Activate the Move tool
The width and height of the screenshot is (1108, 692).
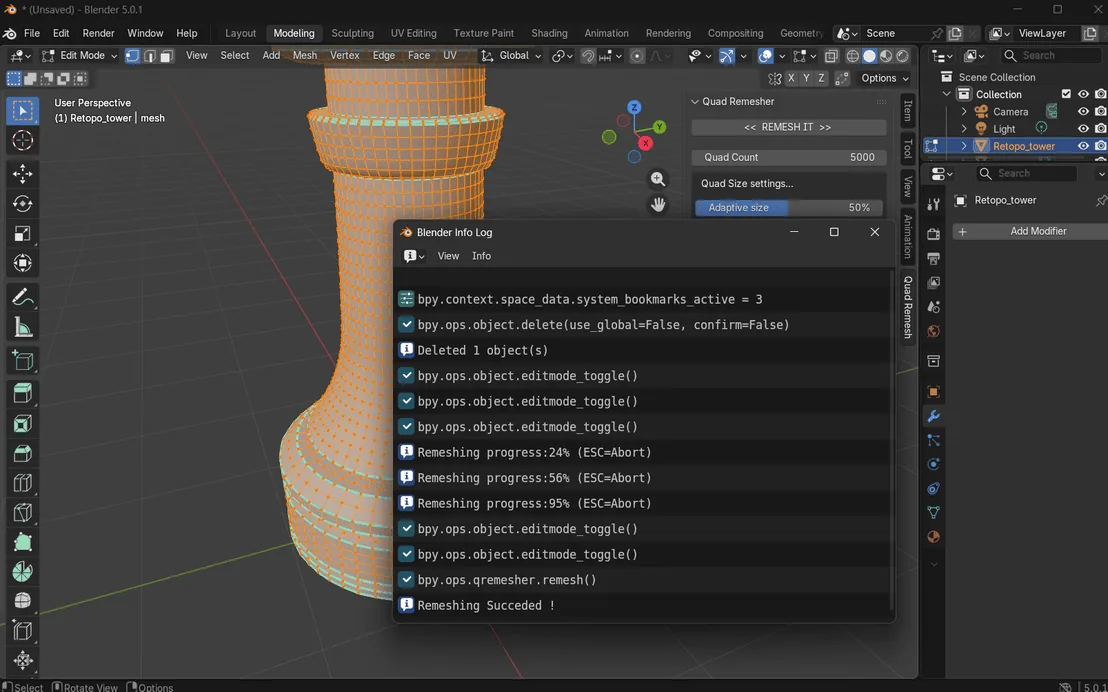click(x=23, y=174)
